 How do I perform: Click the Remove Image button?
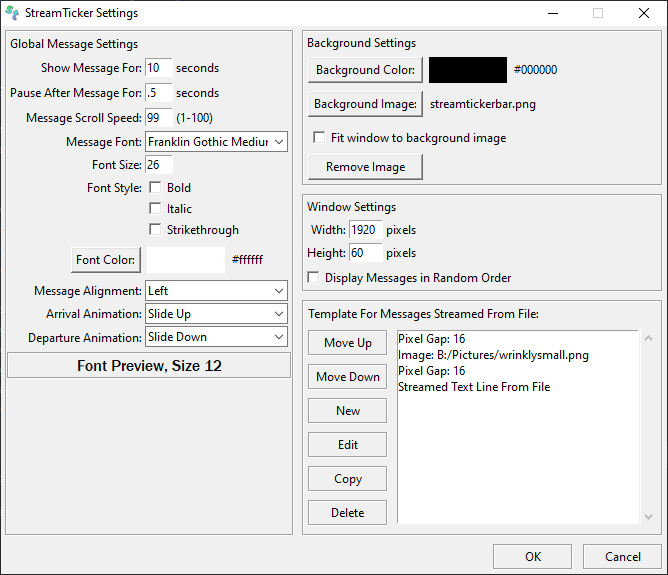(x=365, y=167)
